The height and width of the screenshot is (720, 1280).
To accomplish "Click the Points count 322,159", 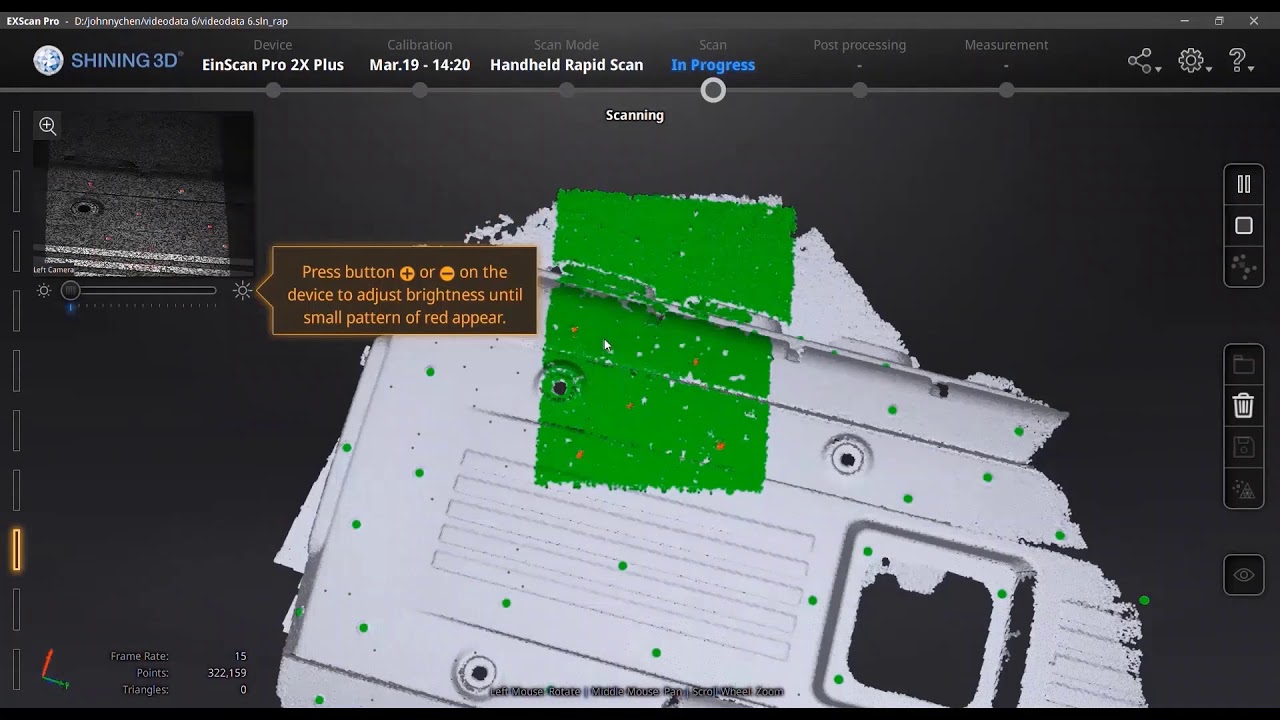I will tap(226, 673).
